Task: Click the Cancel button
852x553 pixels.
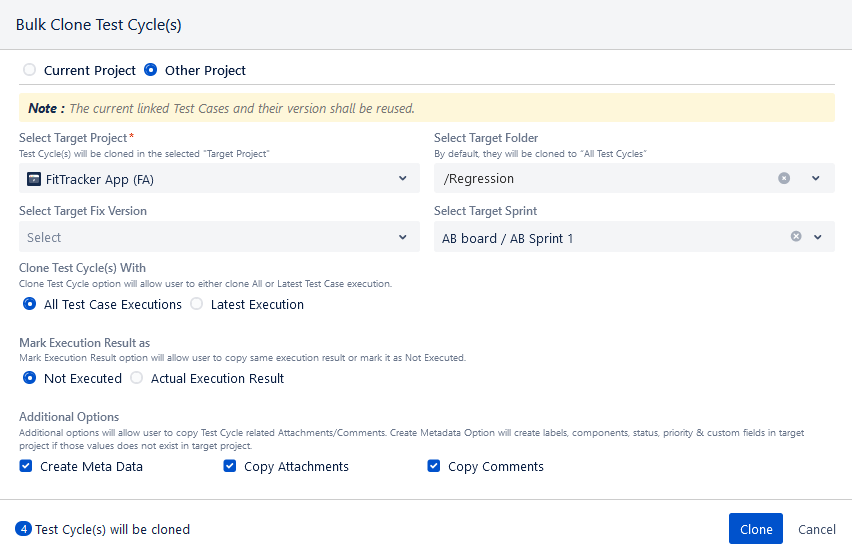Action: pos(817,529)
